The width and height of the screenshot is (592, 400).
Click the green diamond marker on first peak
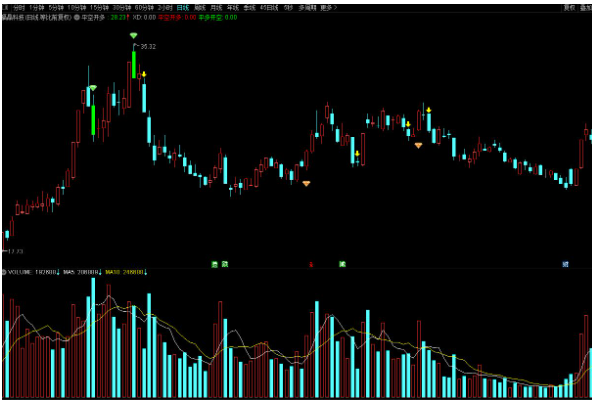click(x=93, y=88)
